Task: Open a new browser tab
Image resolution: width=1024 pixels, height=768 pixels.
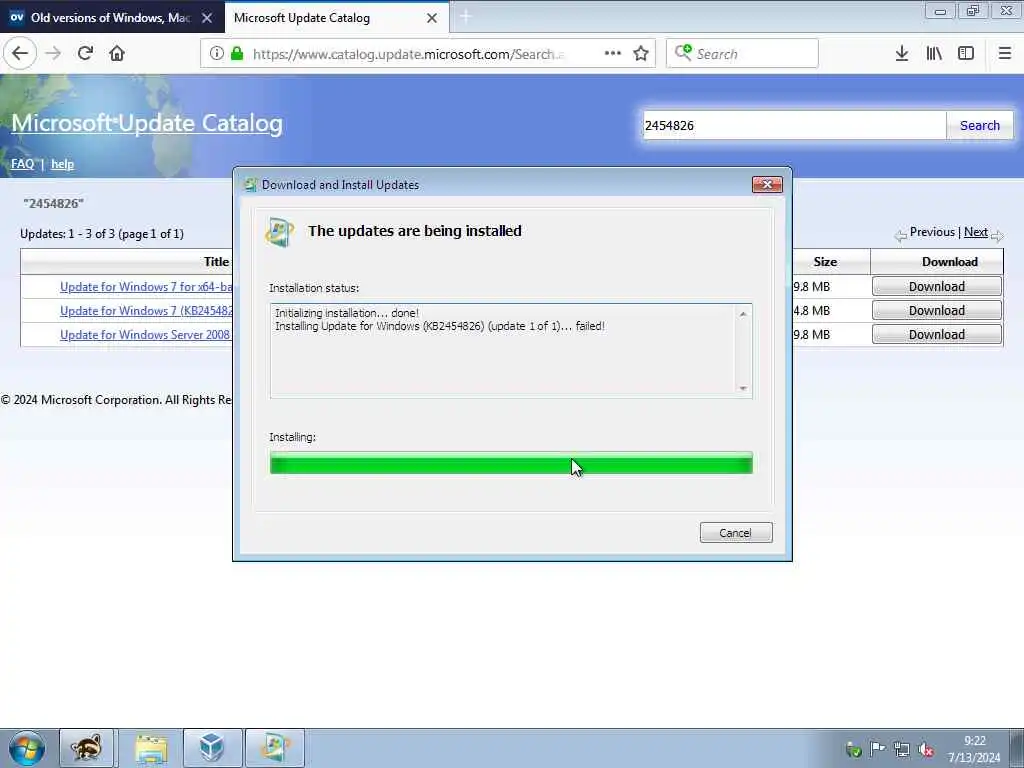Action: 466,18
